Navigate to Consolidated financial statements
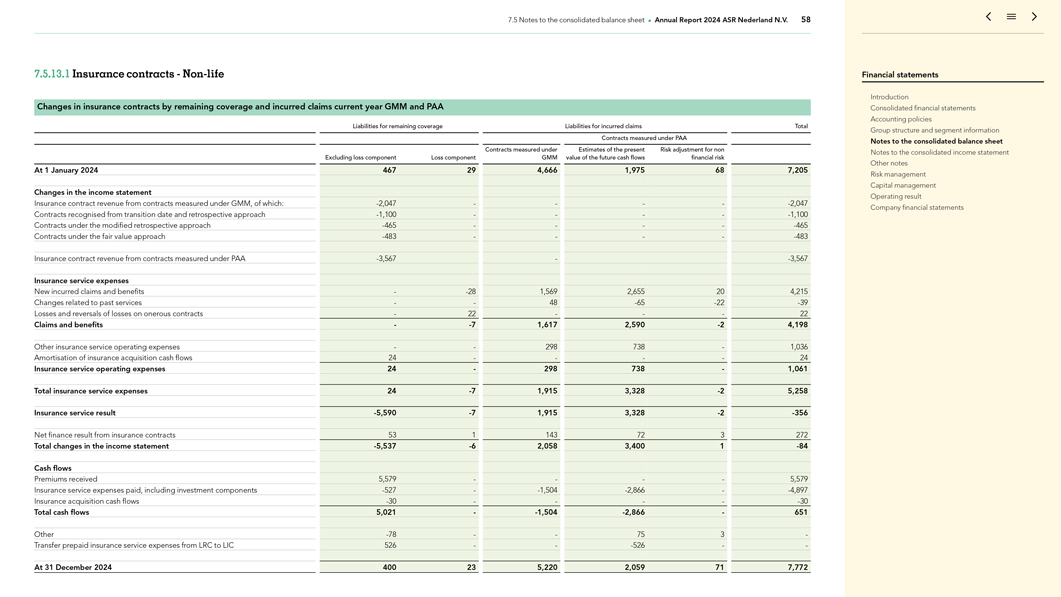This screenshot has height=597, width=1061. (x=922, y=108)
